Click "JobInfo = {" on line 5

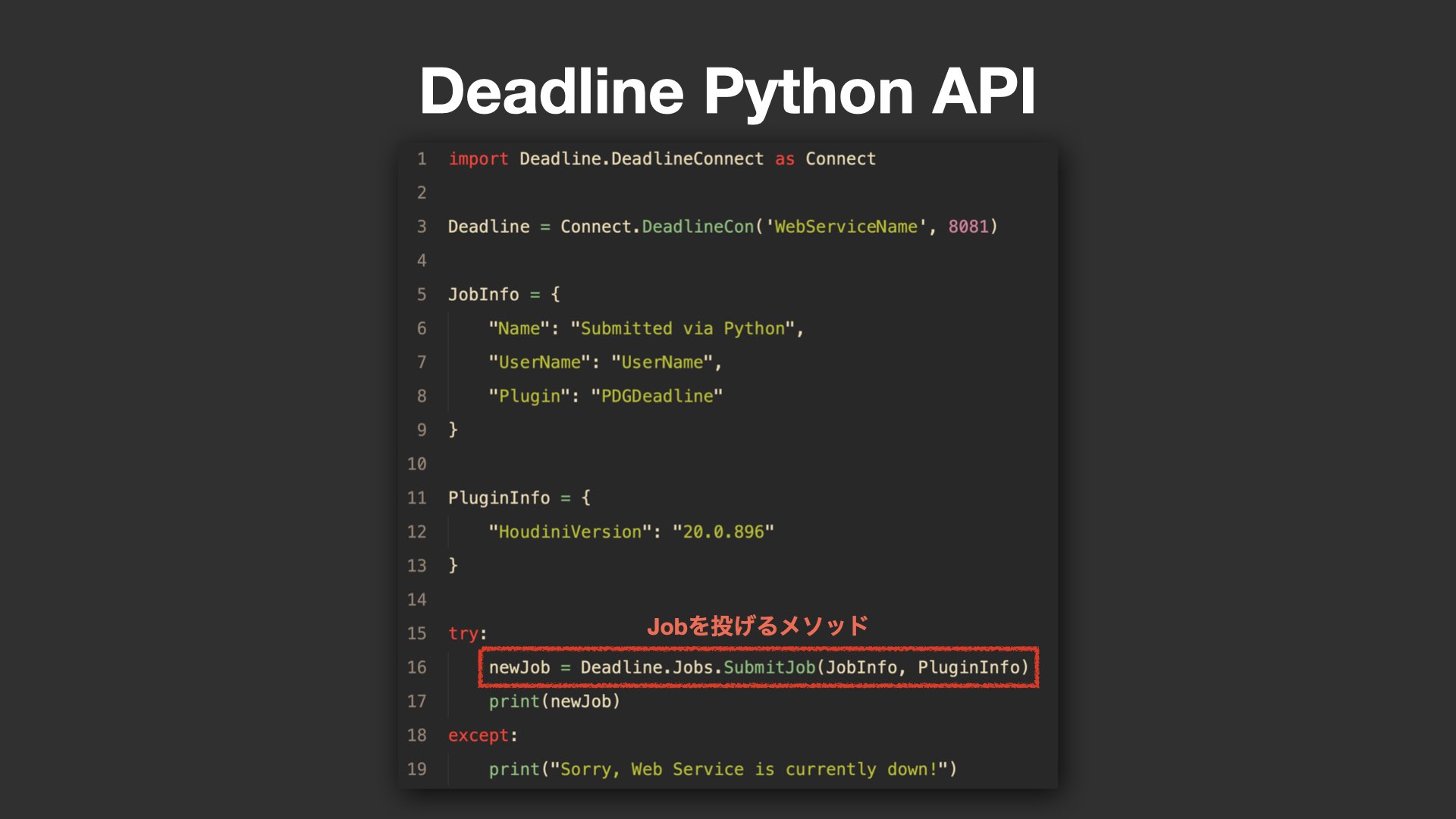point(504,294)
